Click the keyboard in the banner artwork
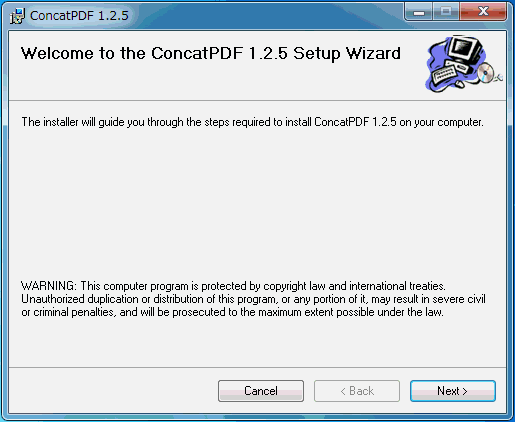 [x=444, y=74]
